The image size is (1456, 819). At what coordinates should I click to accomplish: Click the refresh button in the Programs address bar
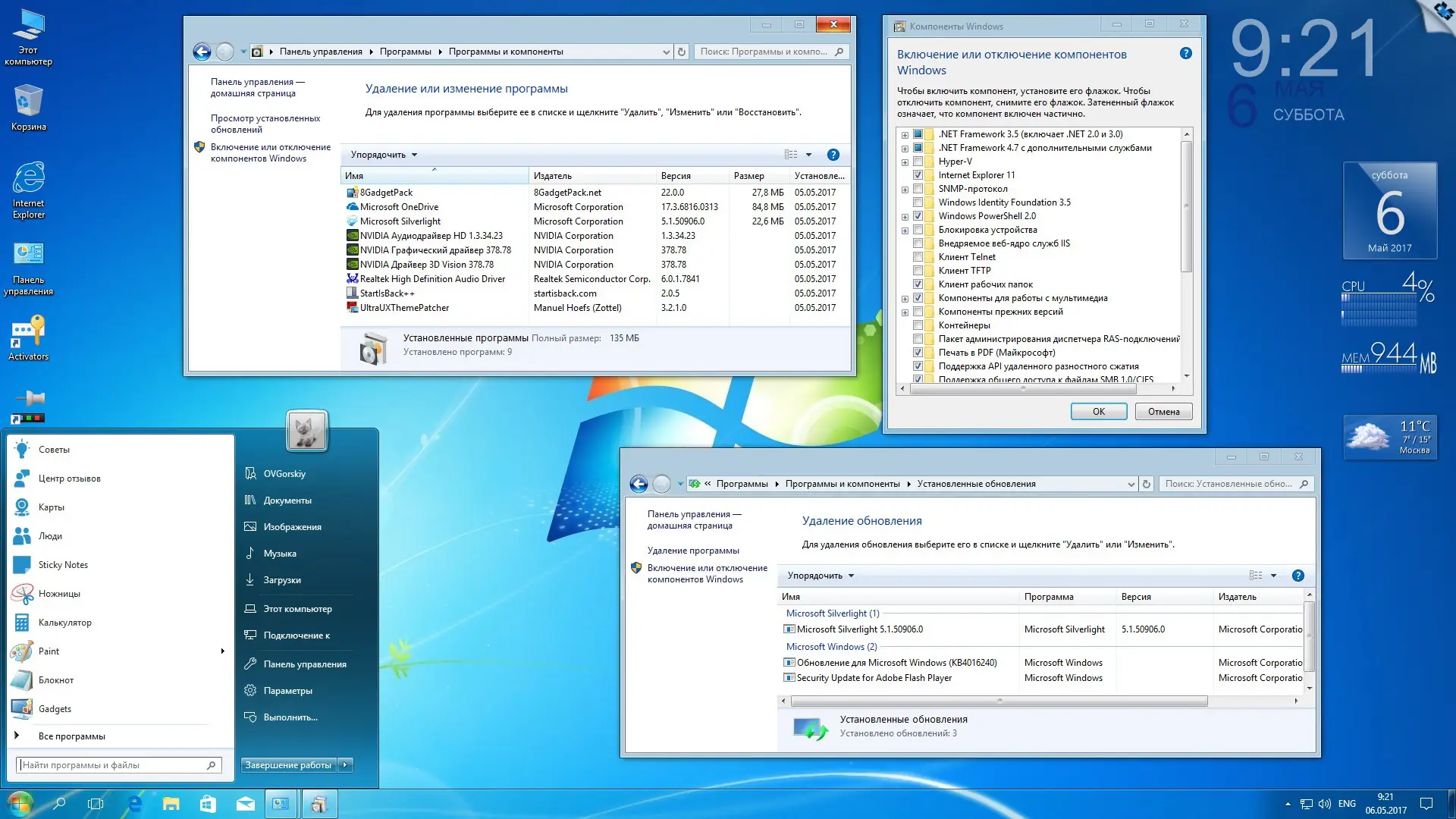[x=682, y=52]
